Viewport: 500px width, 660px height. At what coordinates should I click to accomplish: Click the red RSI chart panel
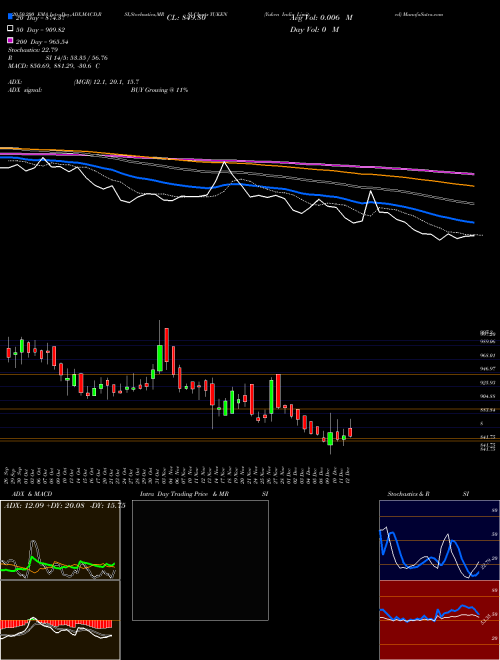tap(439, 620)
